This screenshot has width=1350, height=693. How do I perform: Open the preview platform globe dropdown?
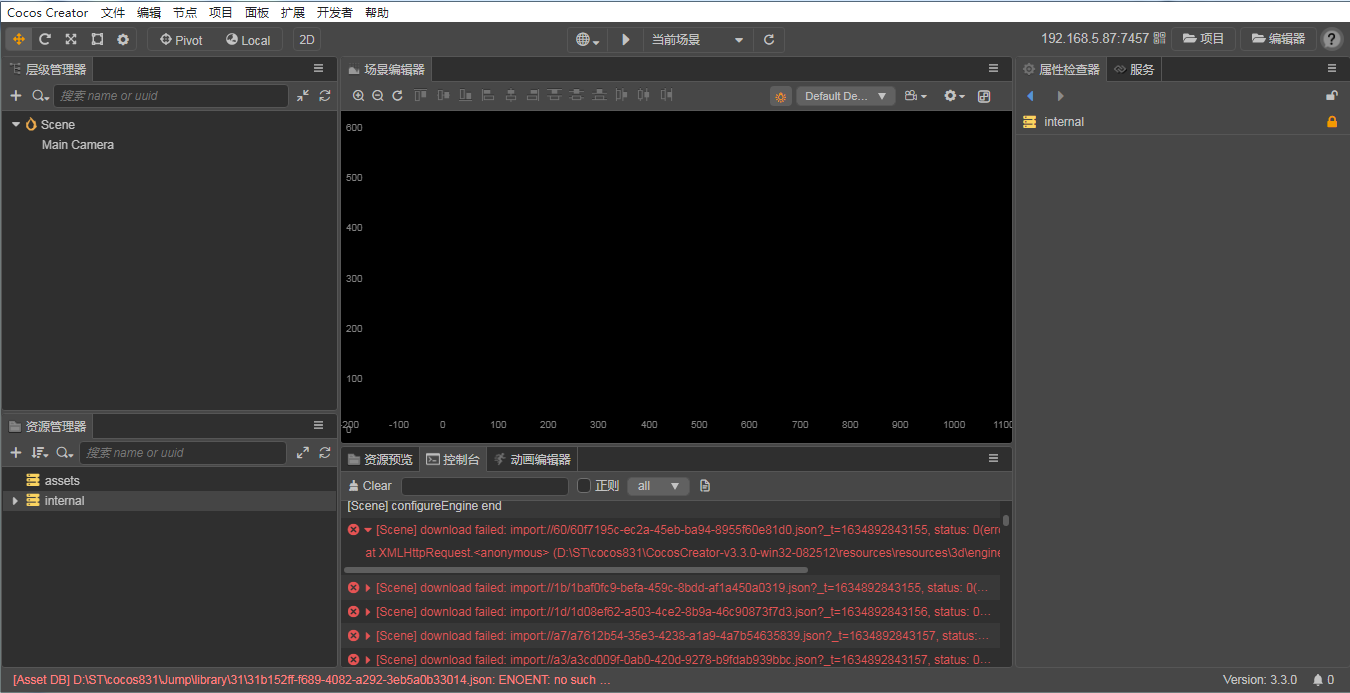tap(588, 40)
